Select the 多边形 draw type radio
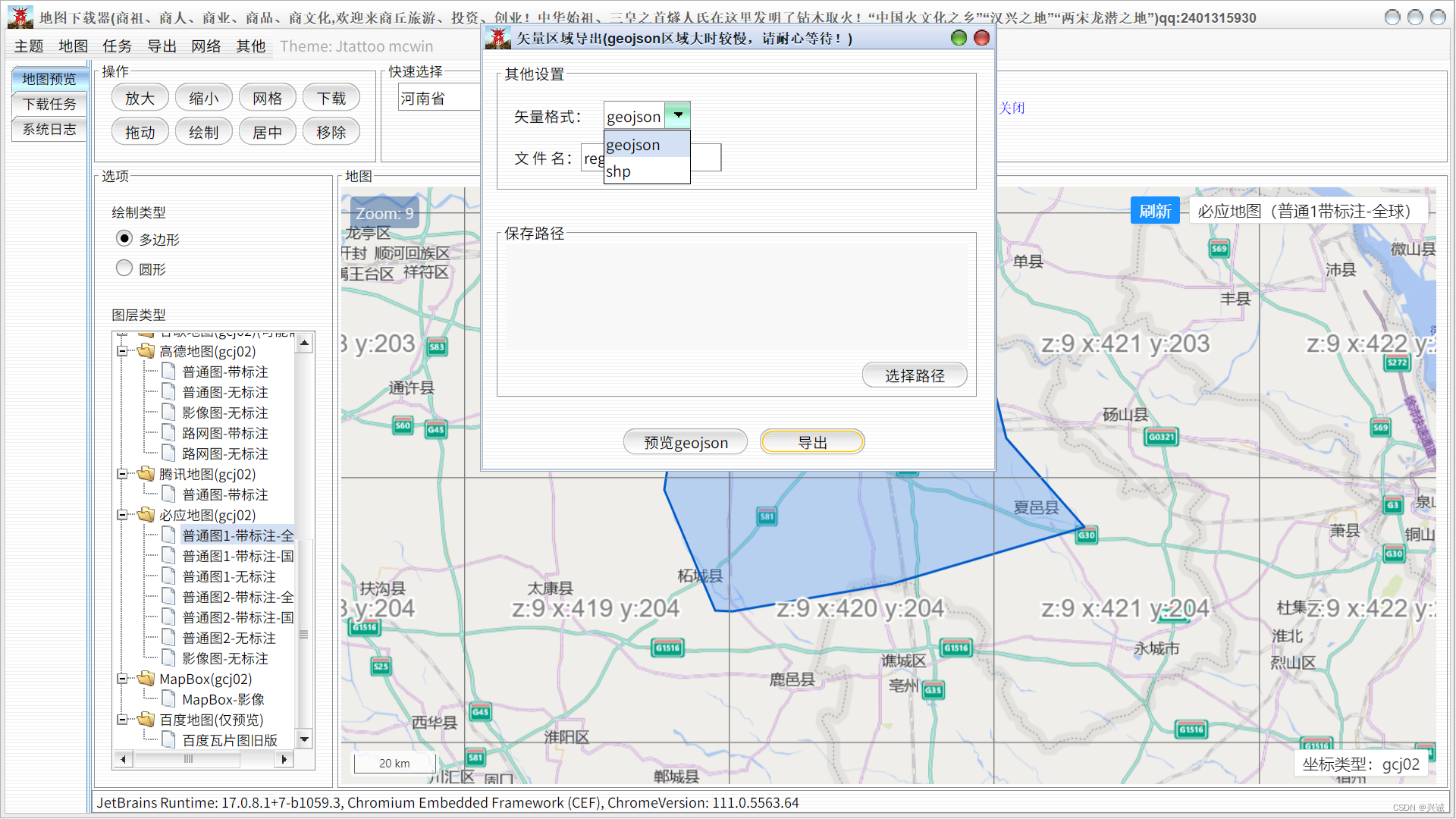Image resolution: width=1456 pixels, height=819 pixels. tap(124, 239)
